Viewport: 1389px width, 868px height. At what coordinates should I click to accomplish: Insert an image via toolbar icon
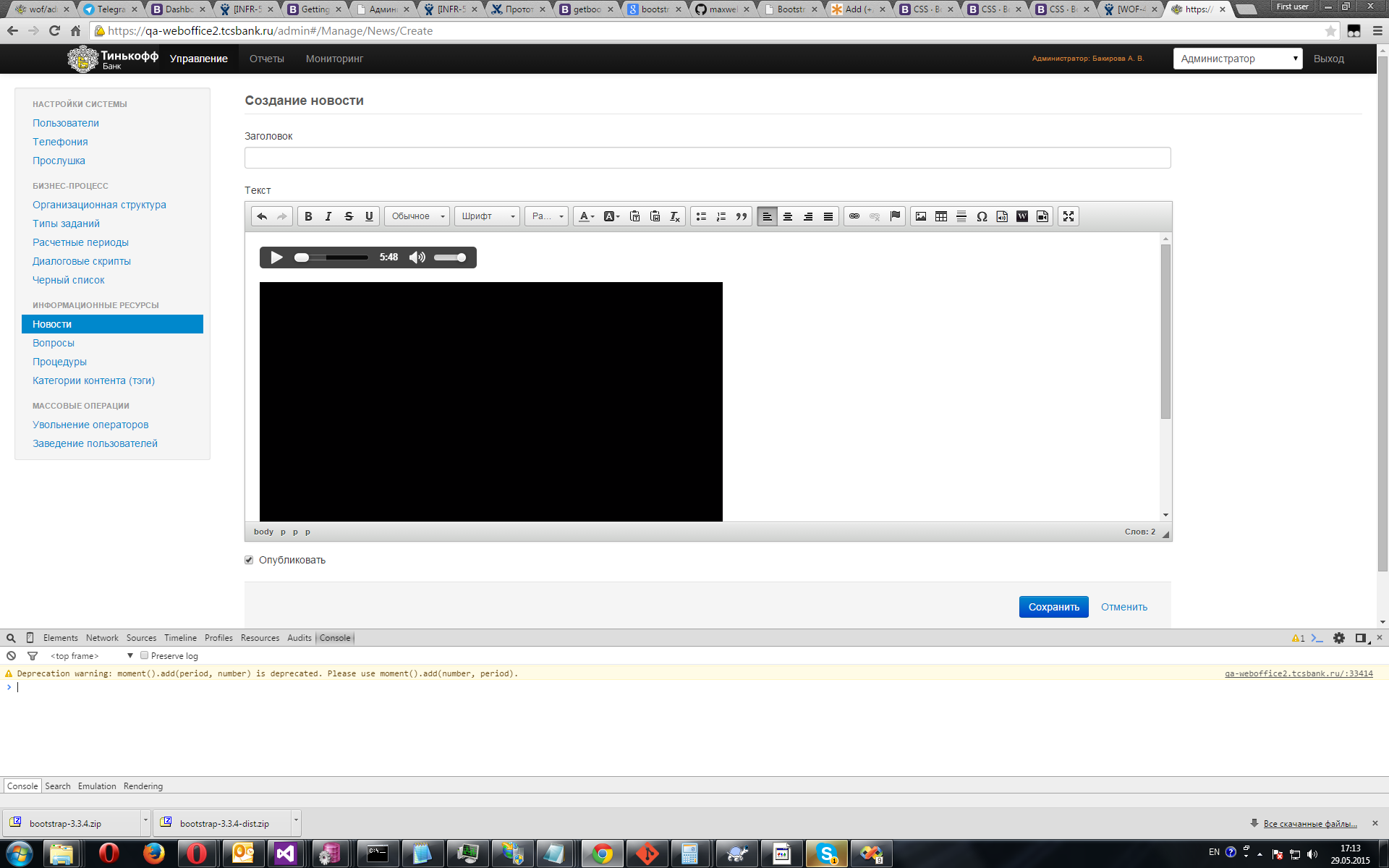pos(921,216)
